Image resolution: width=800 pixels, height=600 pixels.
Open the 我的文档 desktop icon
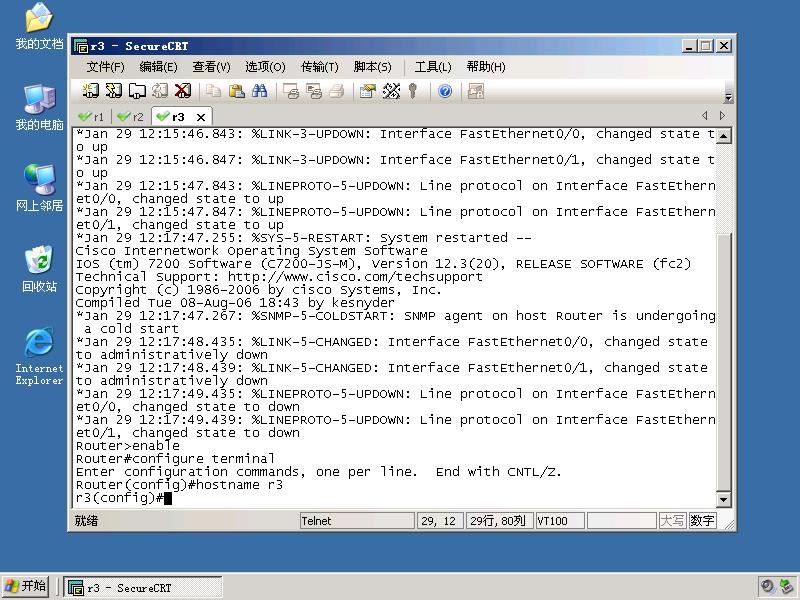tap(39, 27)
